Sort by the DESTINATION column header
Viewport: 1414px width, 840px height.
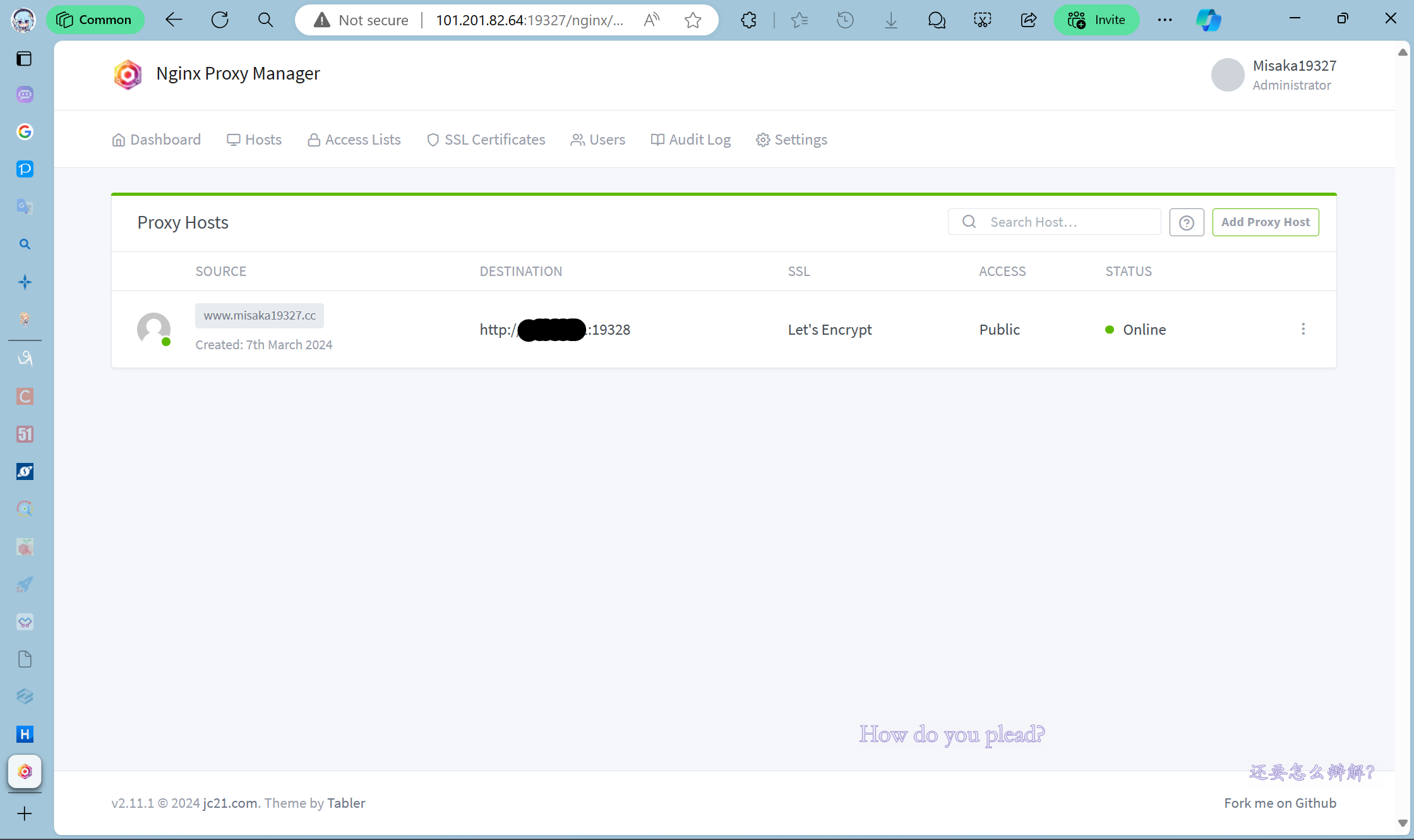click(x=520, y=271)
